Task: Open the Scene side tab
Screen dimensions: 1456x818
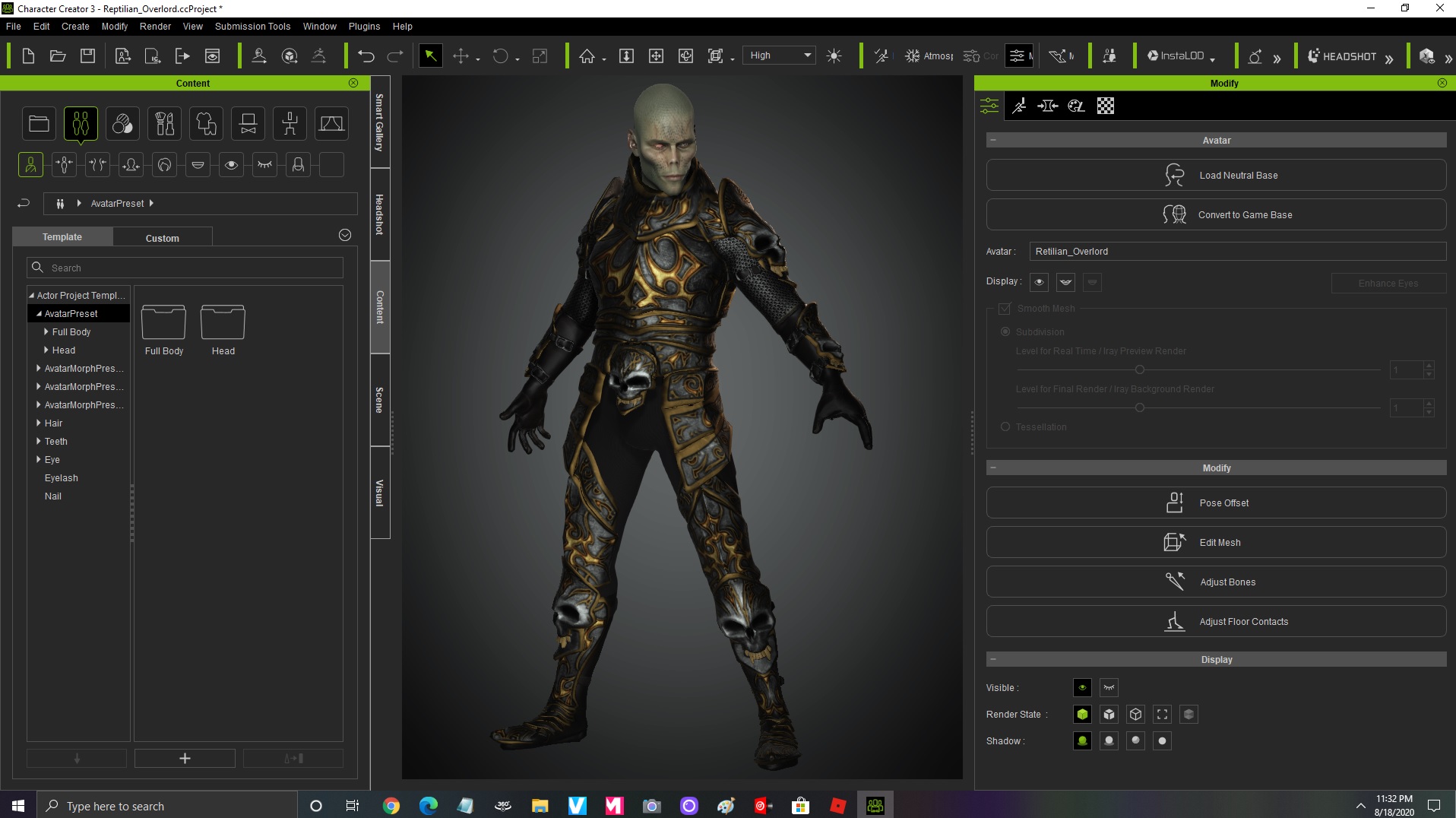Action: pos(380,400)
